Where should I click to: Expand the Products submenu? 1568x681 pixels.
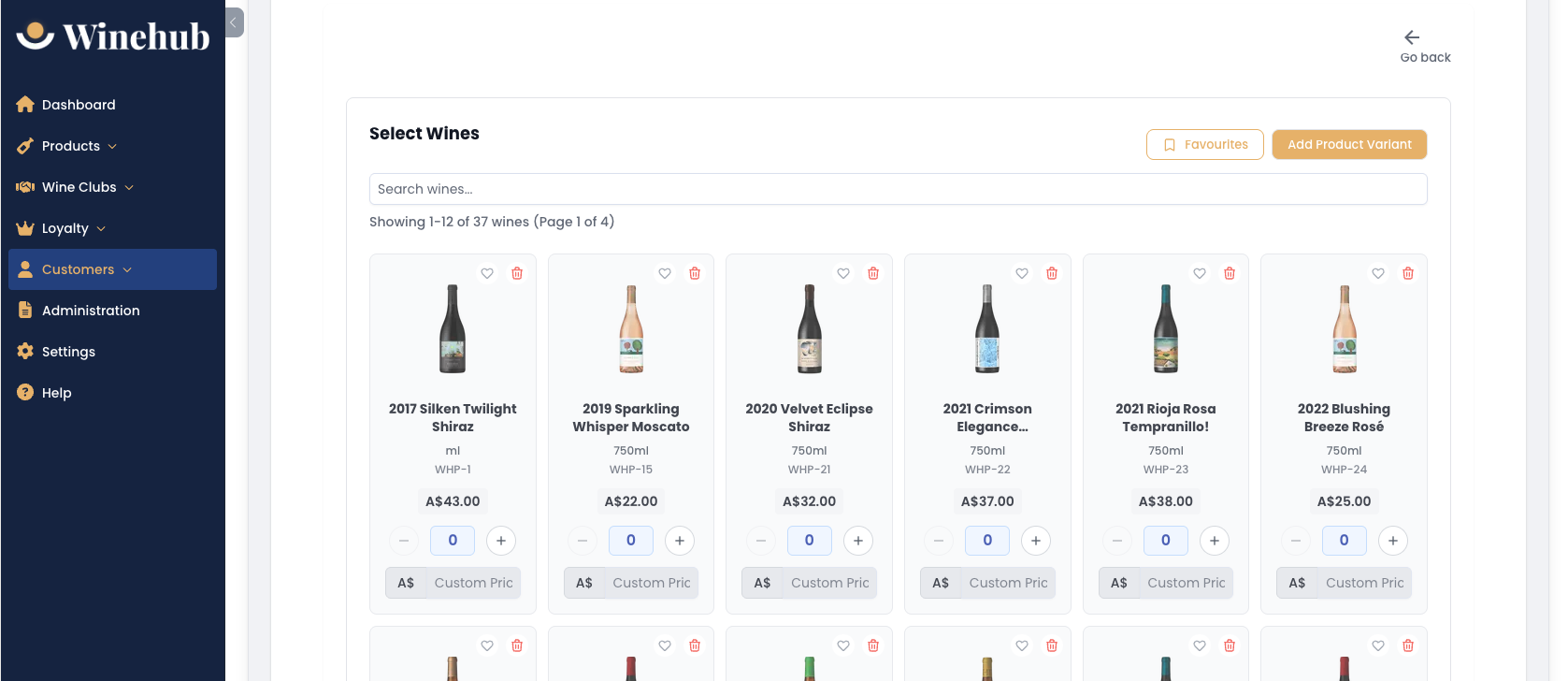pos(112,146)
